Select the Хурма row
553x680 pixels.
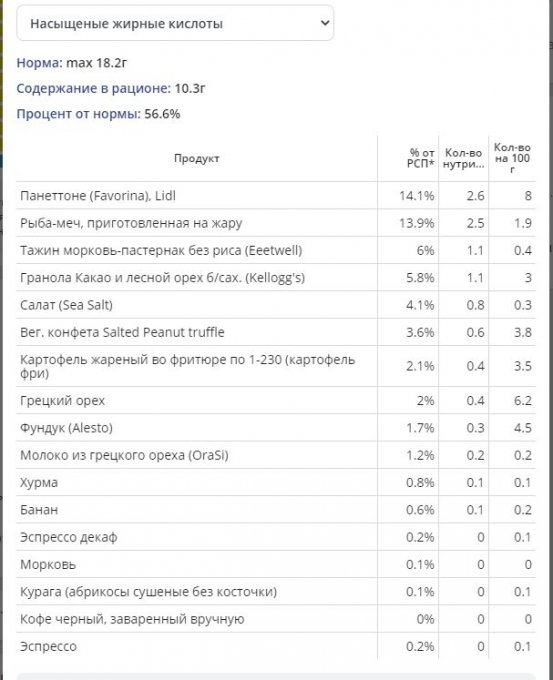pyautogui.click(x=276, y=482)
